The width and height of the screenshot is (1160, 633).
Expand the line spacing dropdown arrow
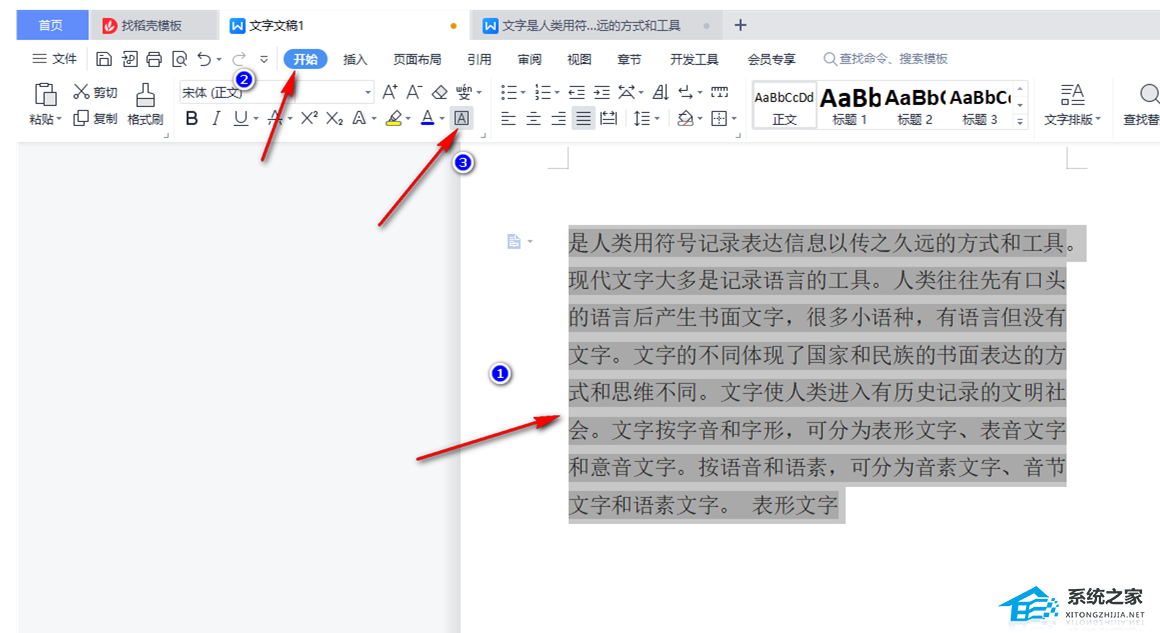(656, 119)
